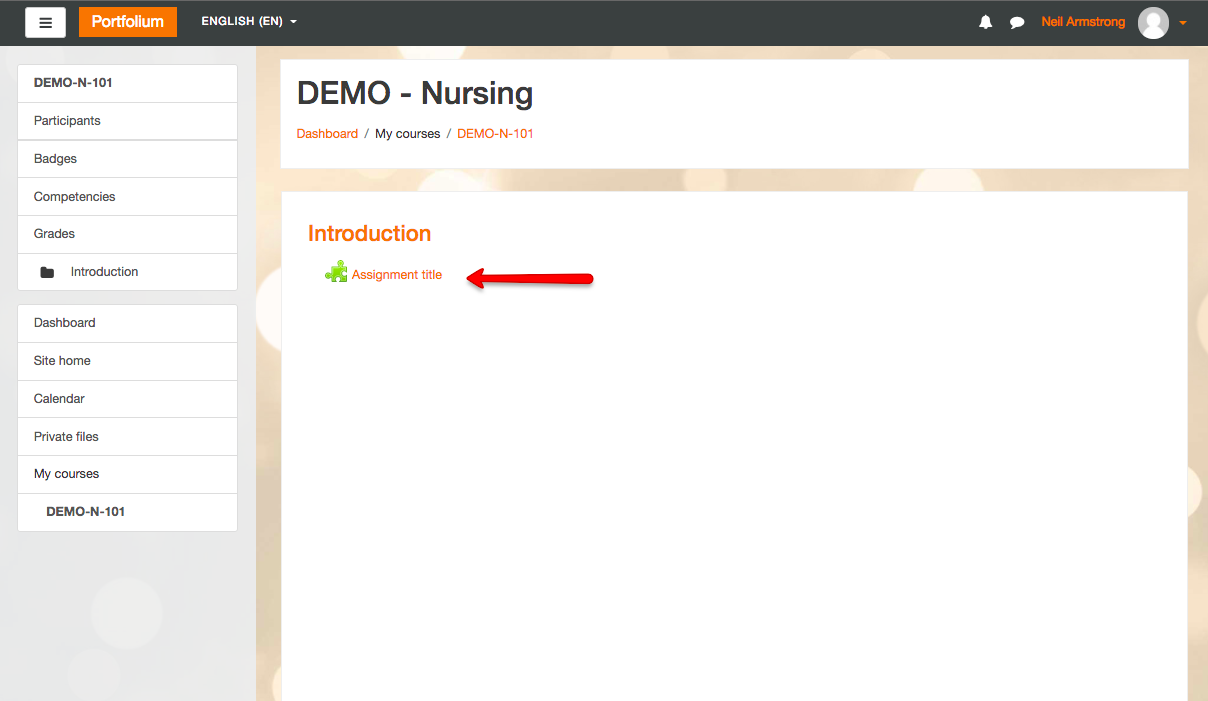The width and height of the screenshot is (1208, 701).
Task: Go to Dashboard via breadcrumb
Action: pyautogui.click(x=327, y=134)
